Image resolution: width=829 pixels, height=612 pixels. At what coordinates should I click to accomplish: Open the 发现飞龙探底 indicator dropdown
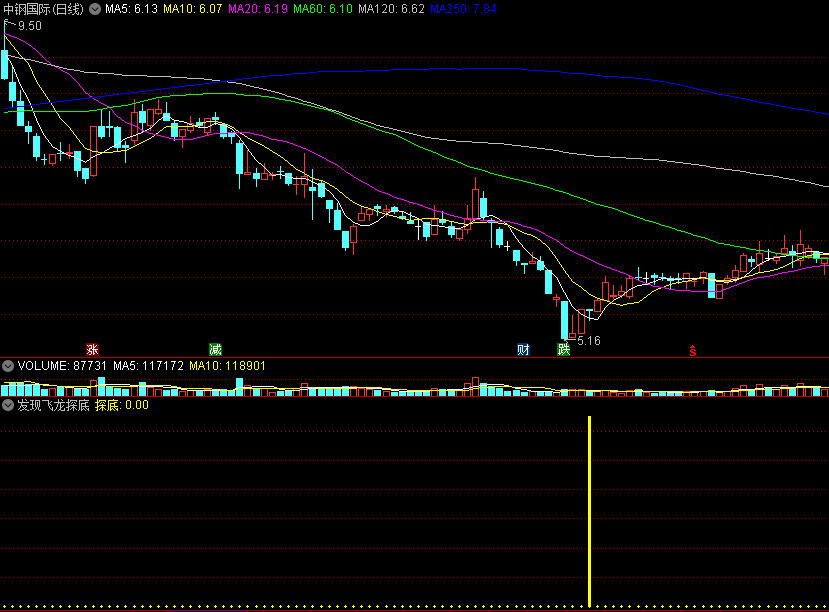[x=8, y=405]
